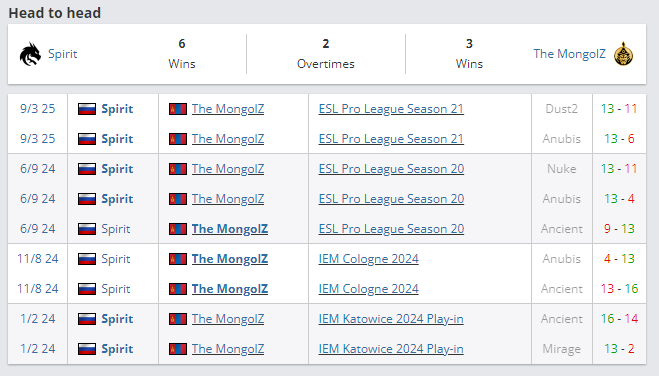The image size is (659, 376).
Task: Open ESL Pro League Season 20 Nuke link
Action: [391, 169]
